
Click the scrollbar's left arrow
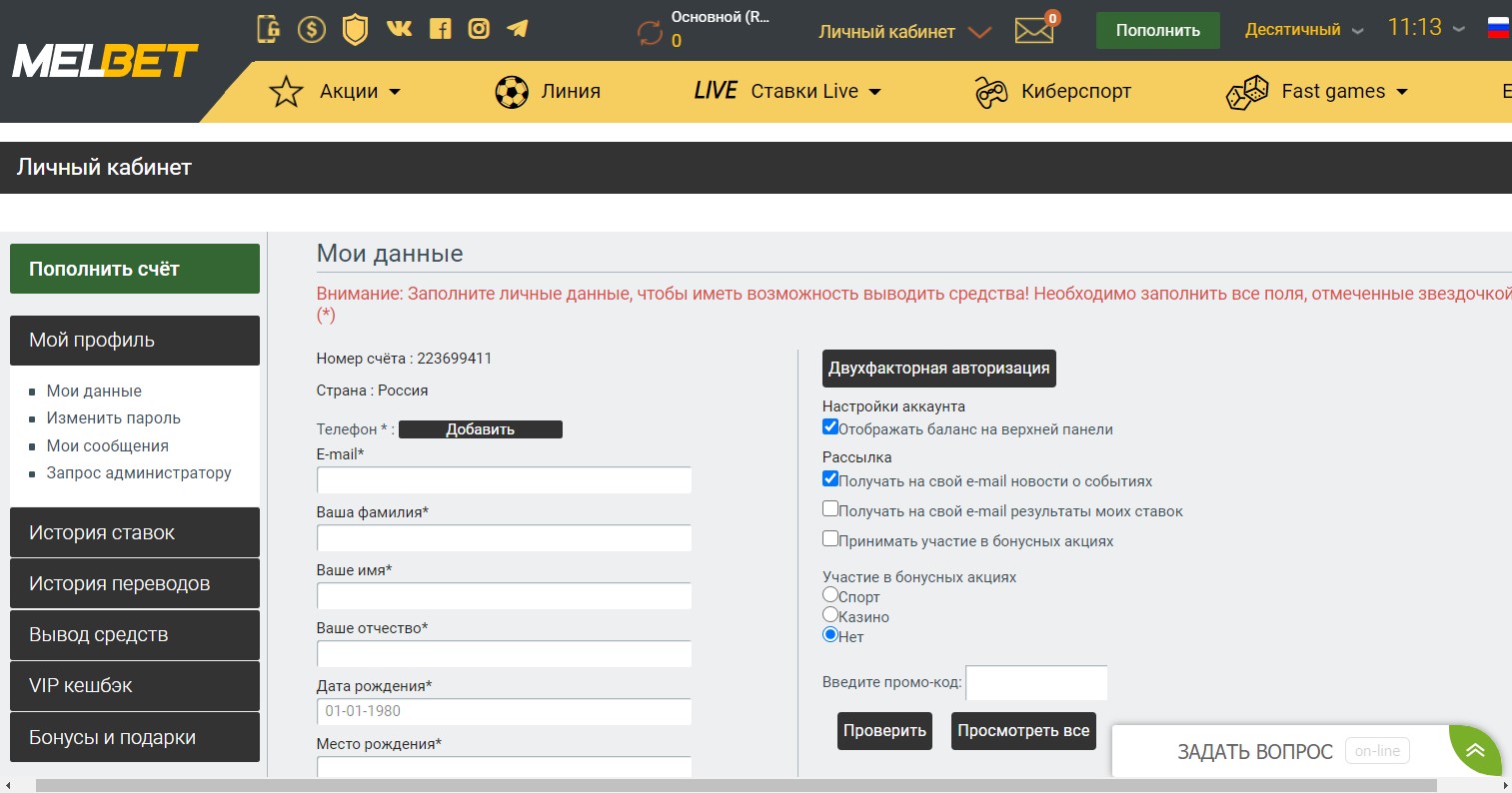click(7, 786)
